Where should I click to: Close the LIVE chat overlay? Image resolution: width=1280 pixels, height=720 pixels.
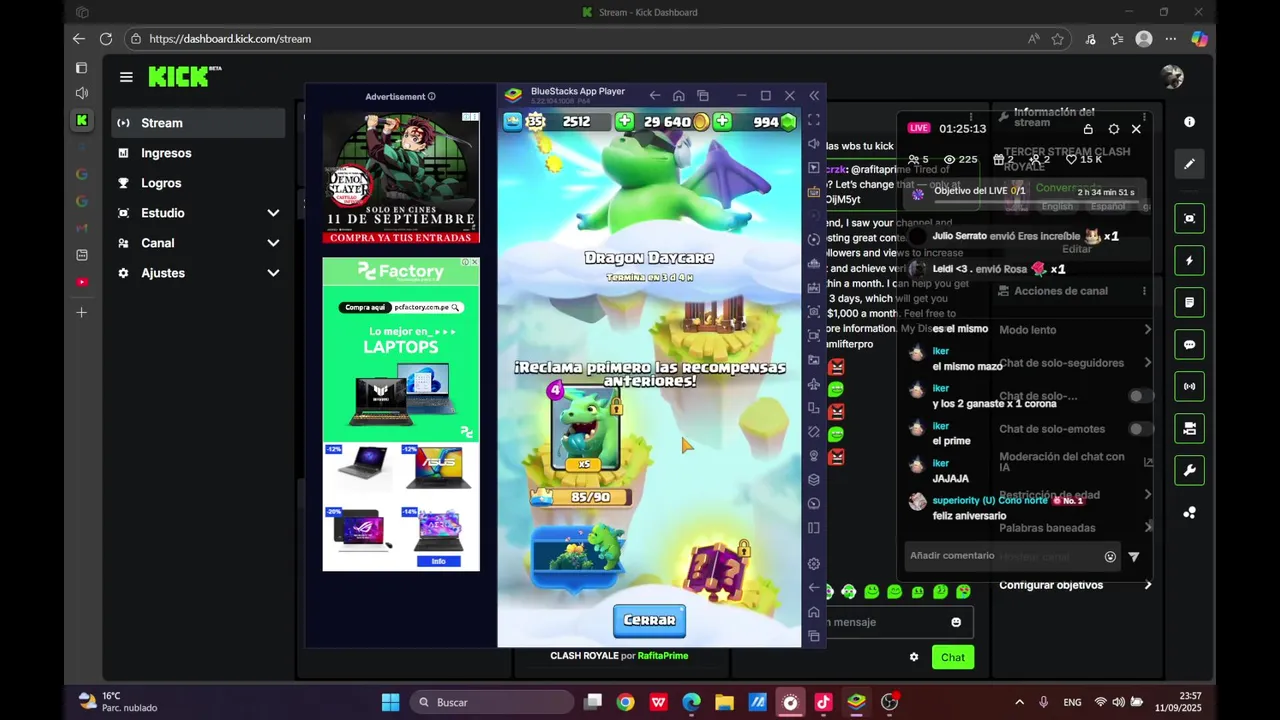(1136, 129)
